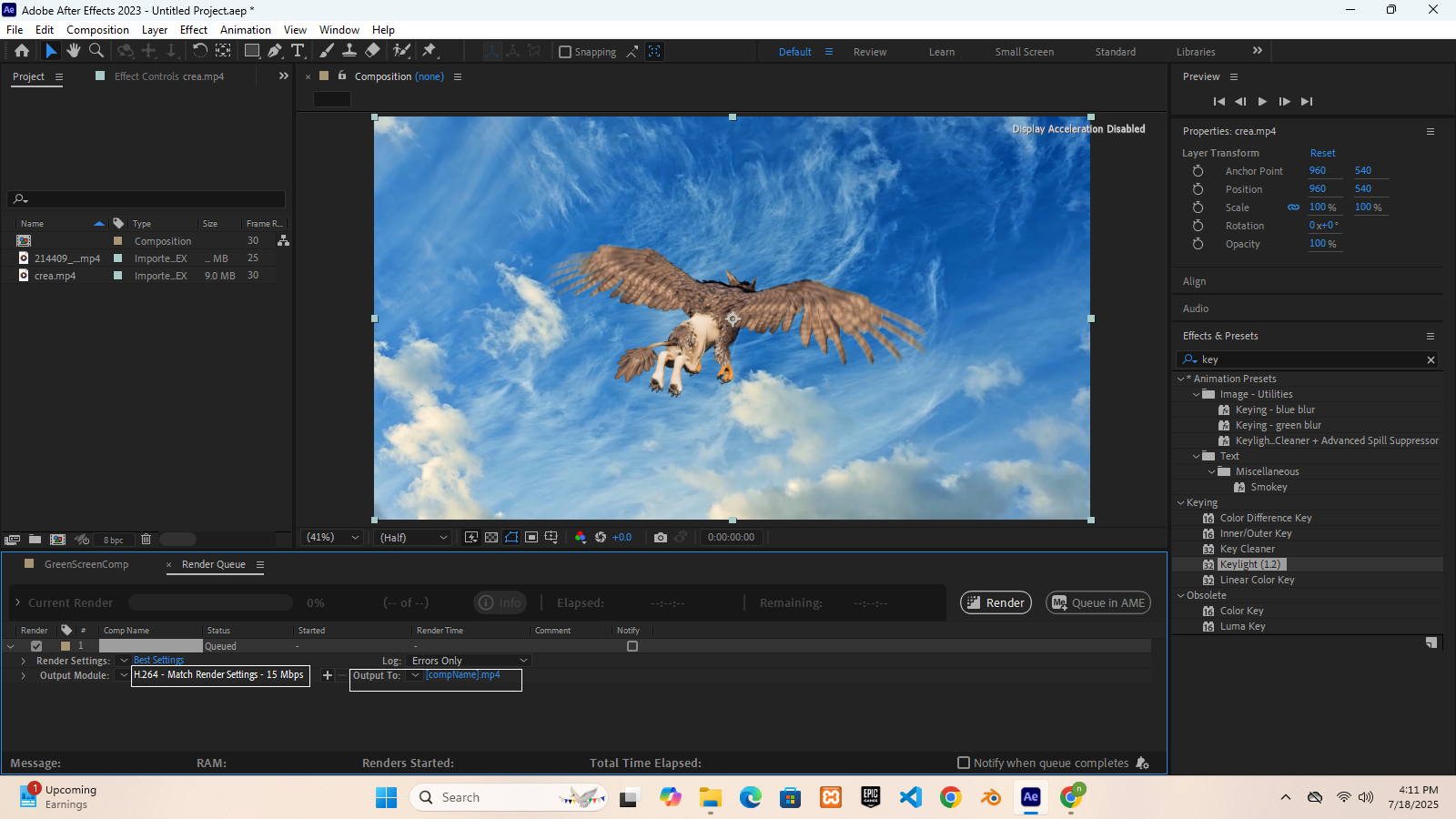The image size is (1456, 819).
Task: Open Best Settings render settings link
Action: [159, 661]
